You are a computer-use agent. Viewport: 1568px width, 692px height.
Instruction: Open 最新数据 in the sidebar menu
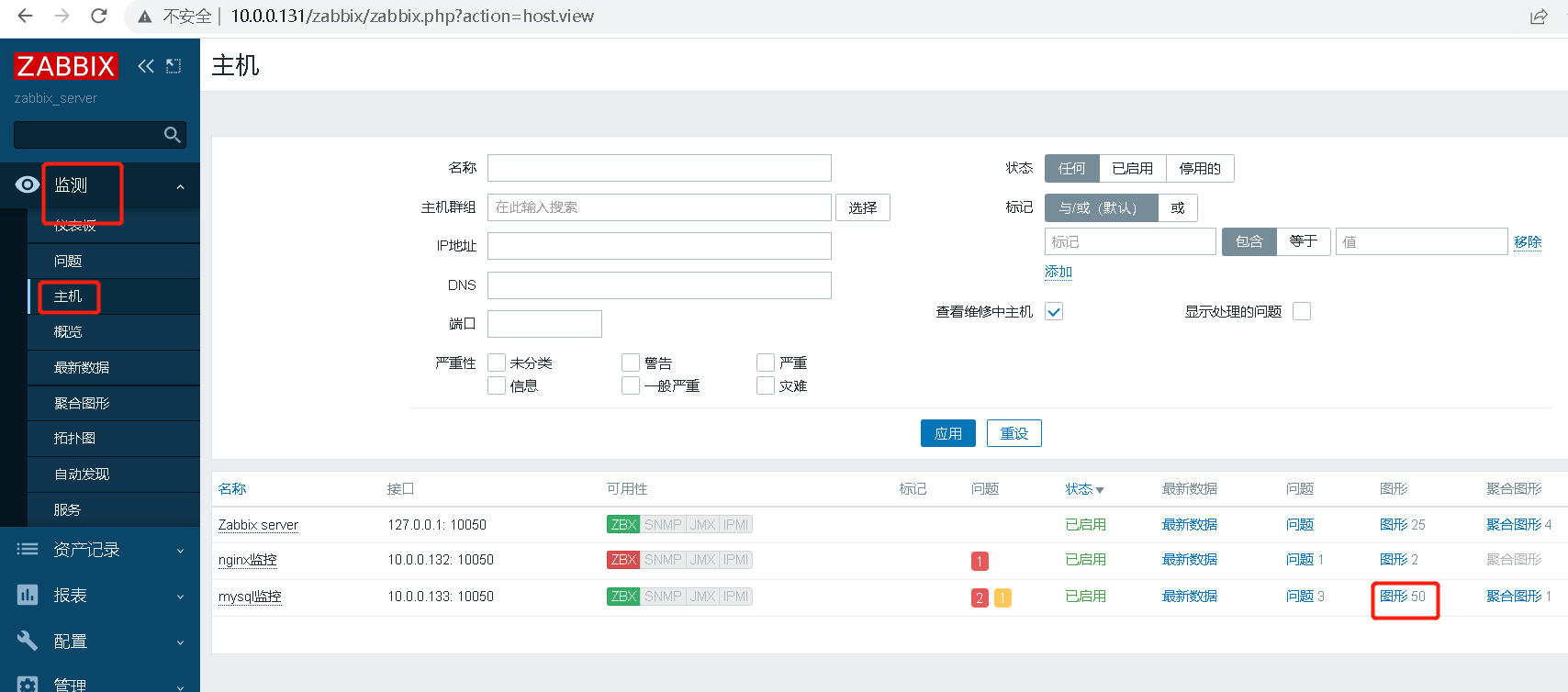pyautogui.click(x=114, y=368)
